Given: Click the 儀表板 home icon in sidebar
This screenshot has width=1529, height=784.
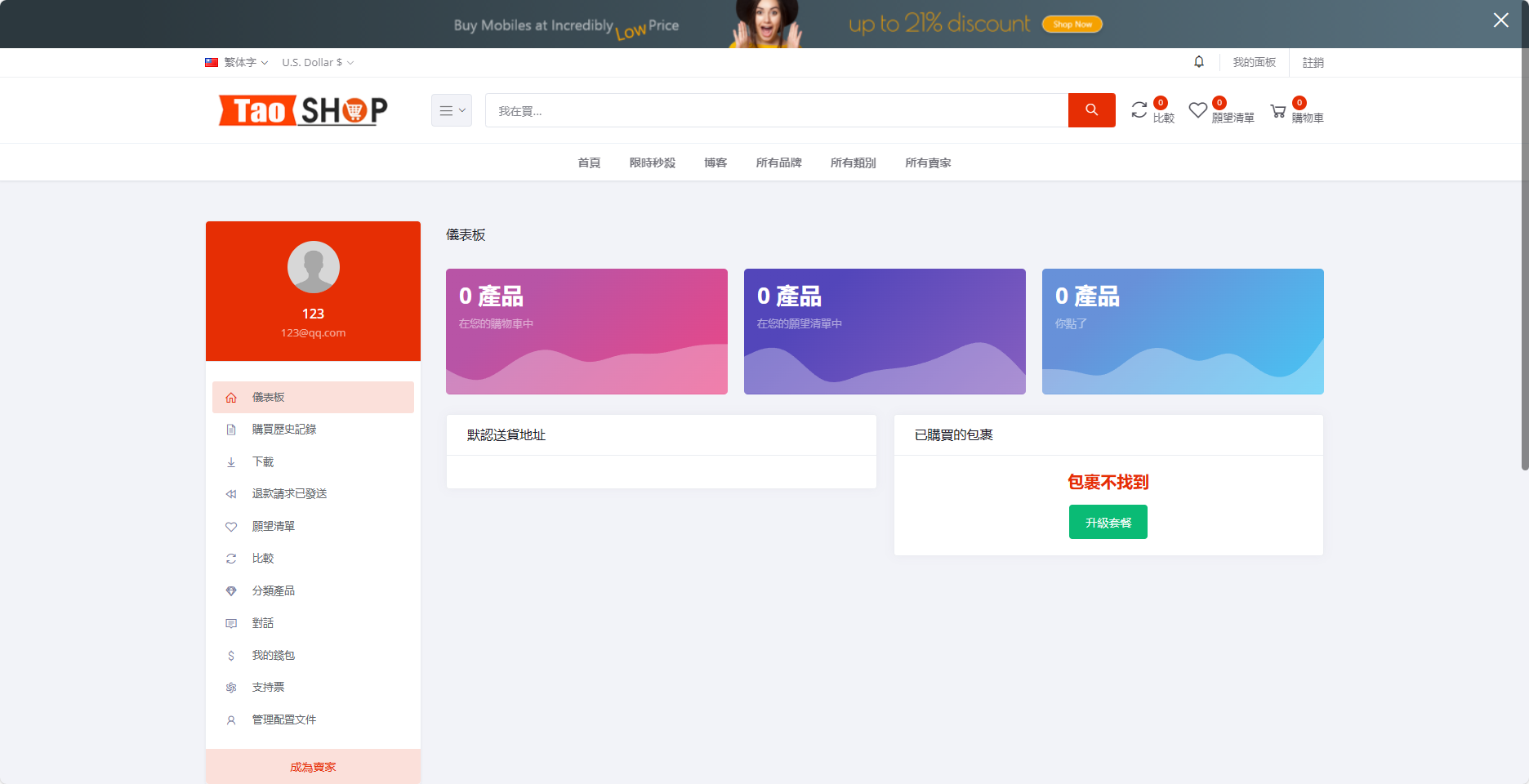Looking at the screenshot, I should 231,398.
